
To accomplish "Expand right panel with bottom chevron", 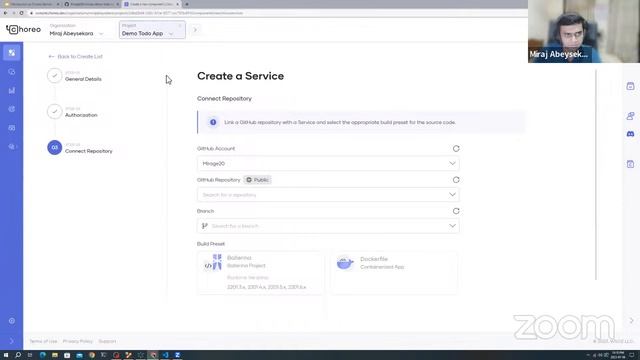I will pos(631,320).
